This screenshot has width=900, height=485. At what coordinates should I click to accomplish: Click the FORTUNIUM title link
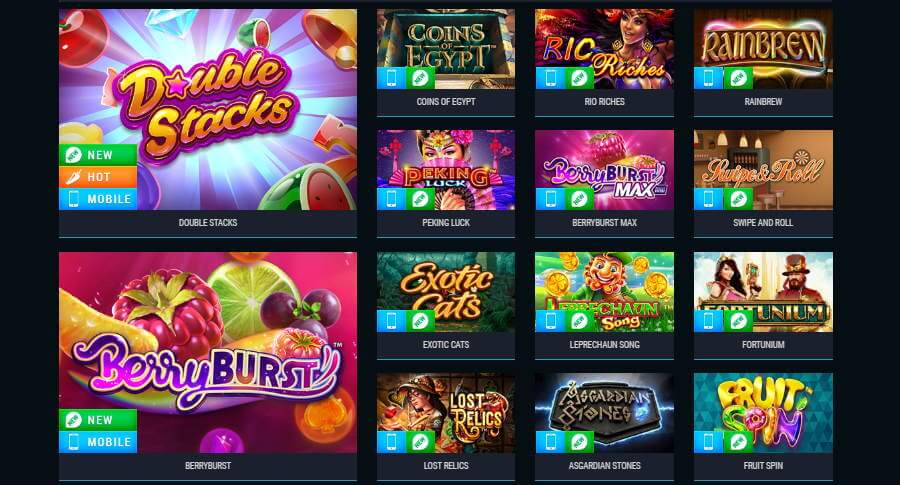pos(763,344)
